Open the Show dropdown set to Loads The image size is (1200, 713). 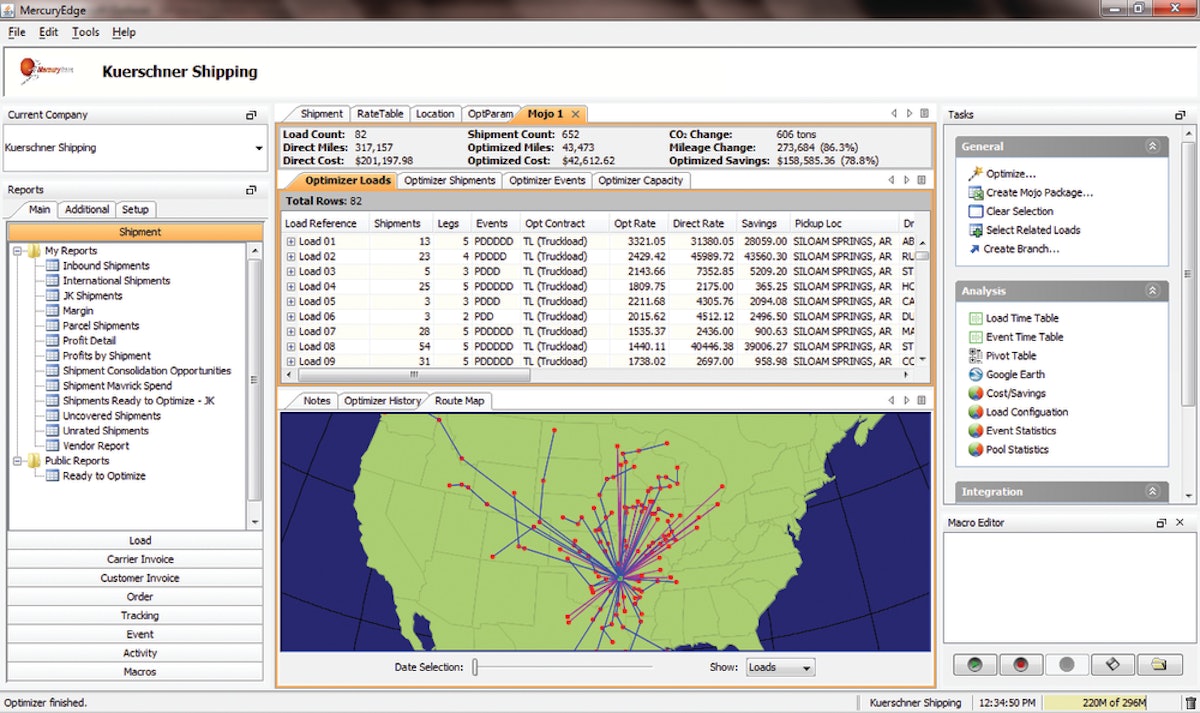[779, 666]
